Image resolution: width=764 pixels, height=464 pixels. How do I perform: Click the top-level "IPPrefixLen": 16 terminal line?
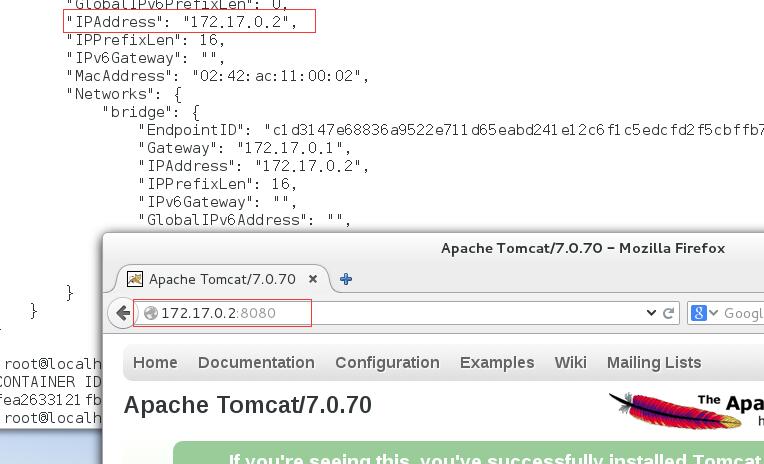145,40
